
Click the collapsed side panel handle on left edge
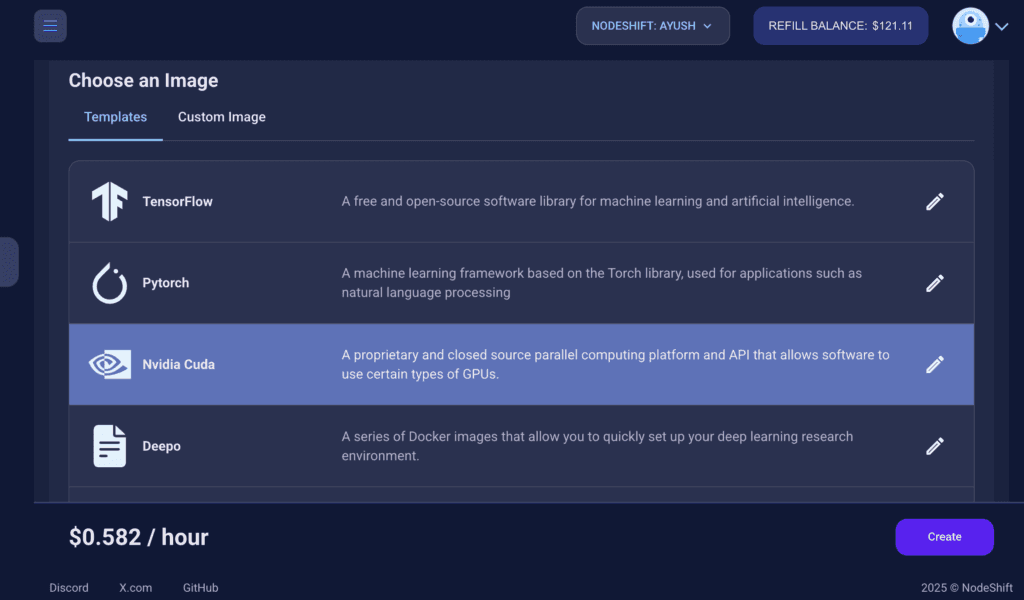[x=8, y=262]
